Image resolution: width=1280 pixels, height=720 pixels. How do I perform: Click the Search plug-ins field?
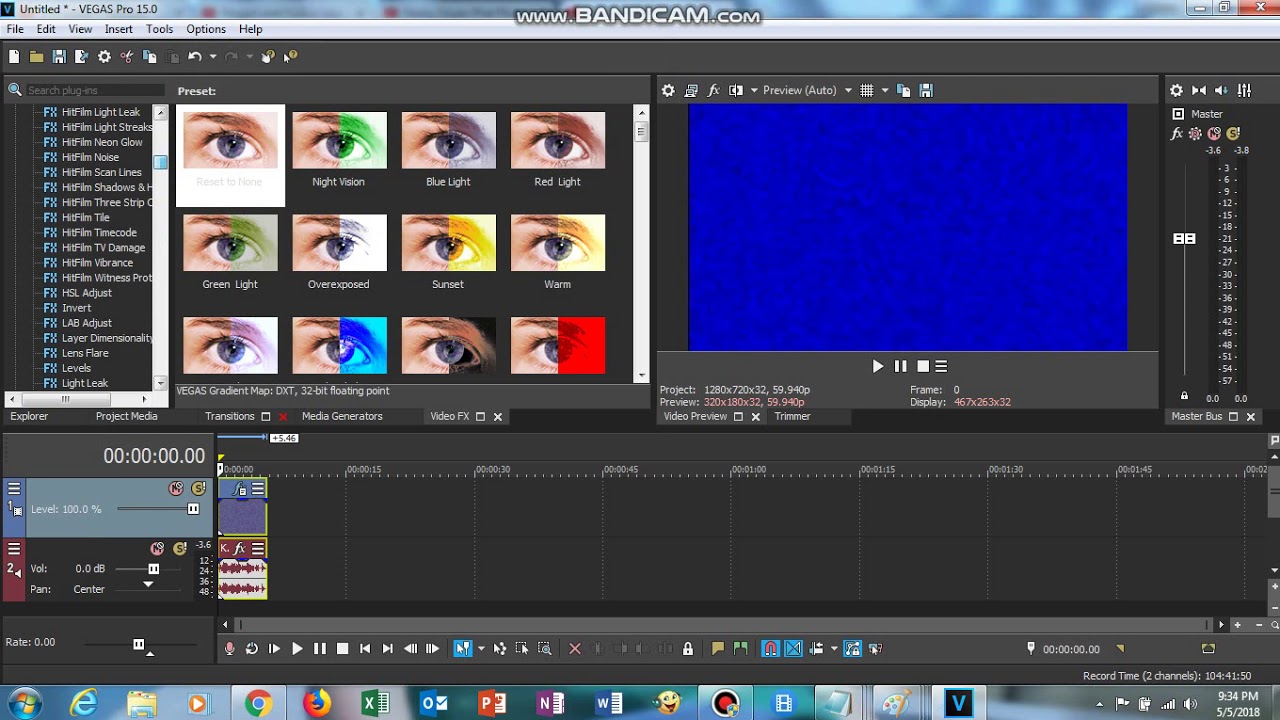[95, 90]
